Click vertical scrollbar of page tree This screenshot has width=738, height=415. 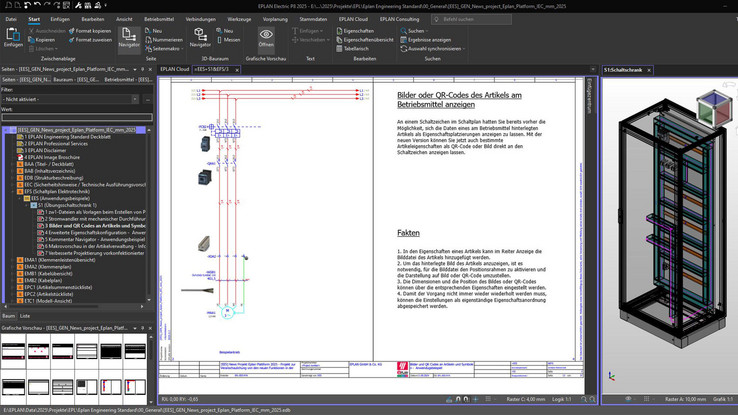coord(149,215)
